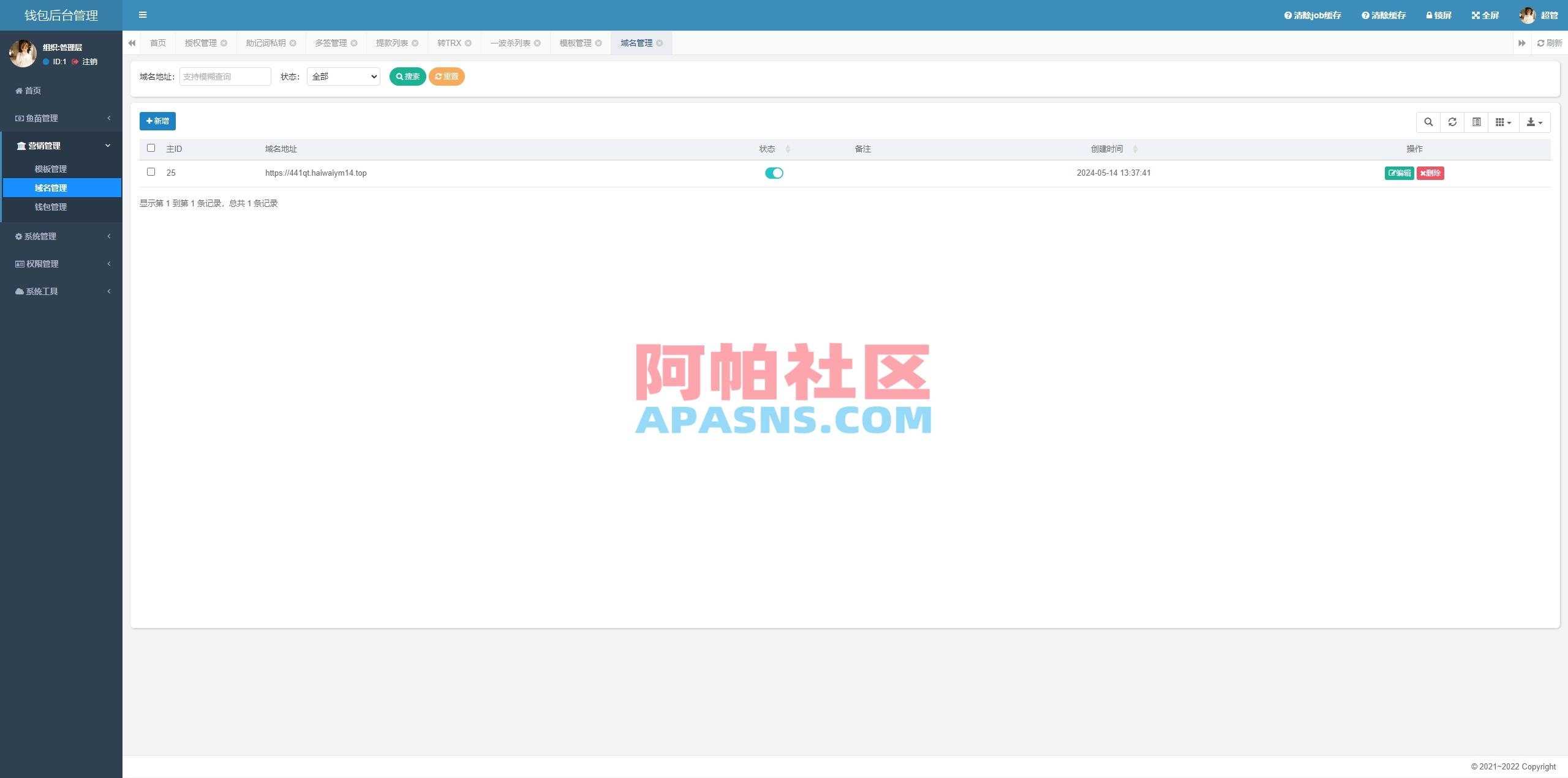Click the 新增 add button
The image size is (1568, 778).
point(157,121)
